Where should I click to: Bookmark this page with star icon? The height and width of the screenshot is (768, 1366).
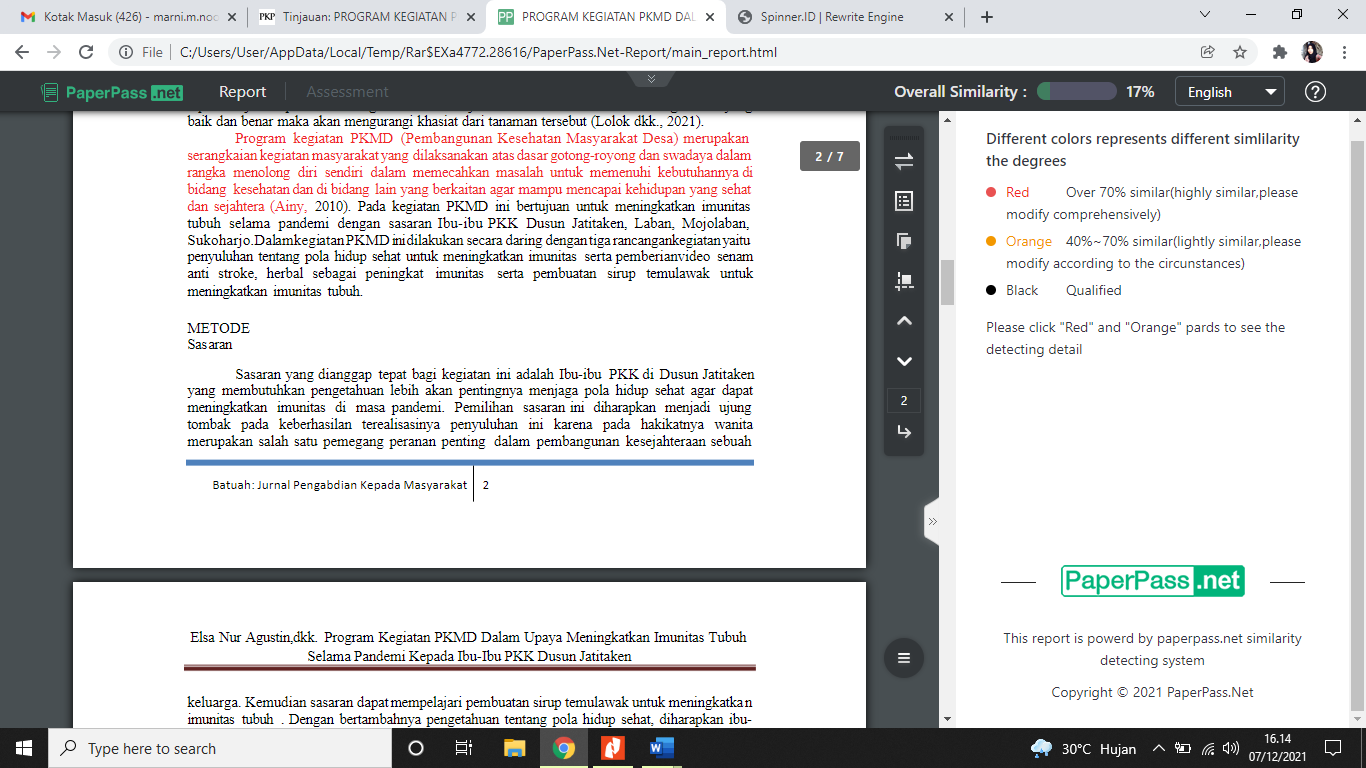coord(1240,52)
